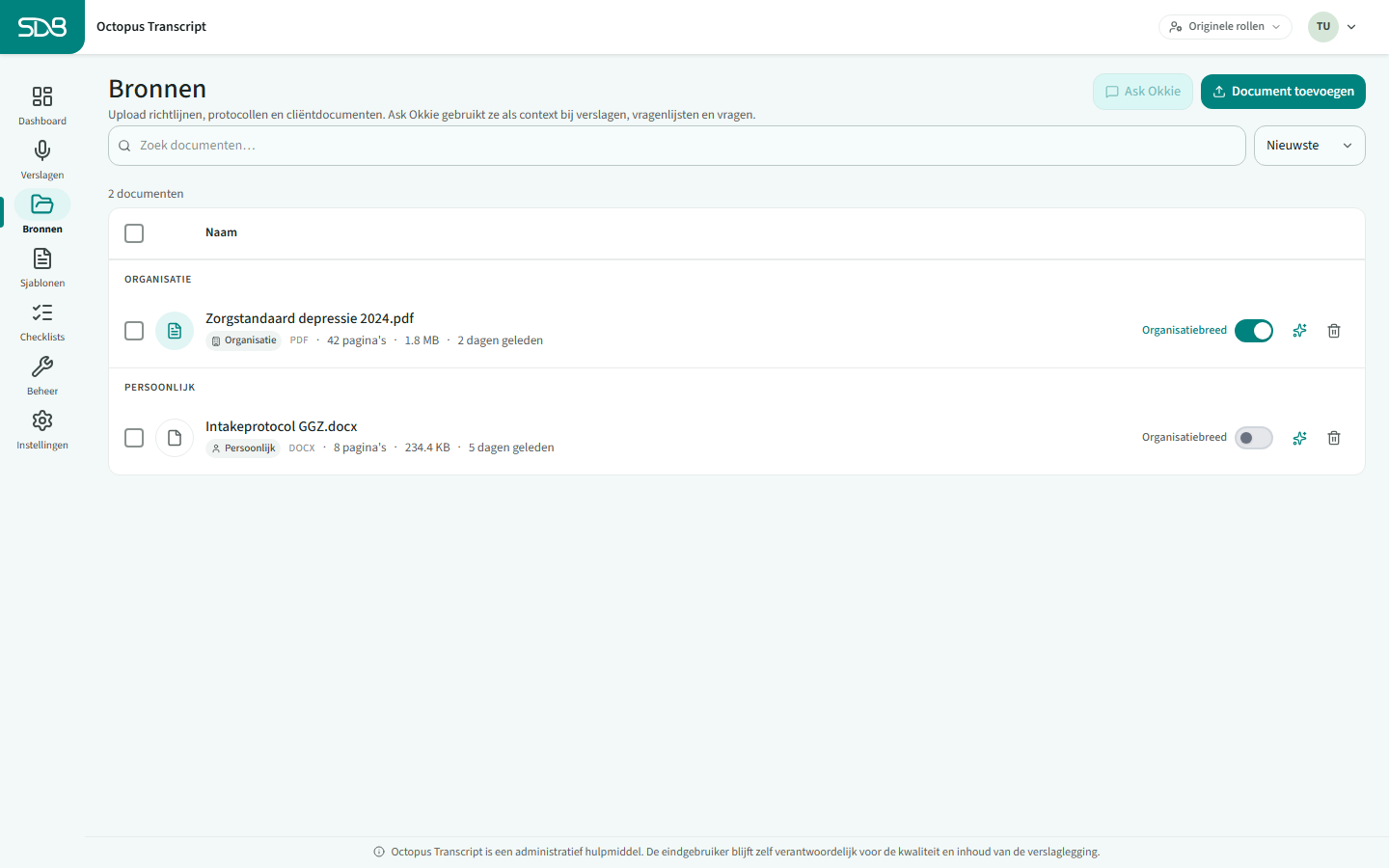
Task: Click the sparkle AI icon for Intakeprotocol GGZ.docx
Action: 1300,438
